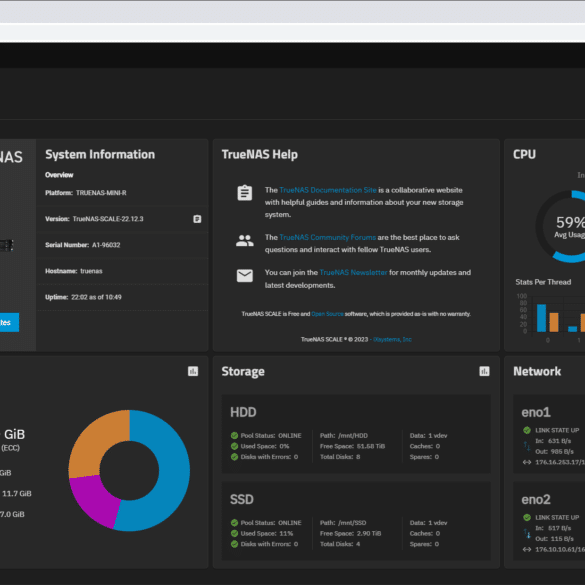The image size is (585, 585).
Task: Click the eno2 interface name
Action: (536, 500)
